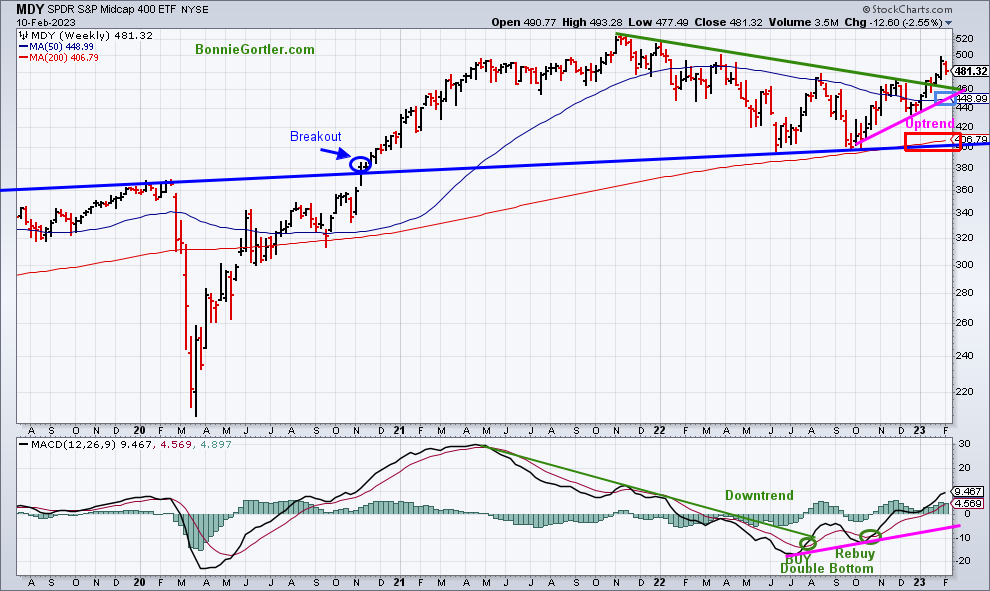Viewport: 990px width, 591px height.
Task: Click the blue MA(50) legend line swatch
Action: coord(23,47)
